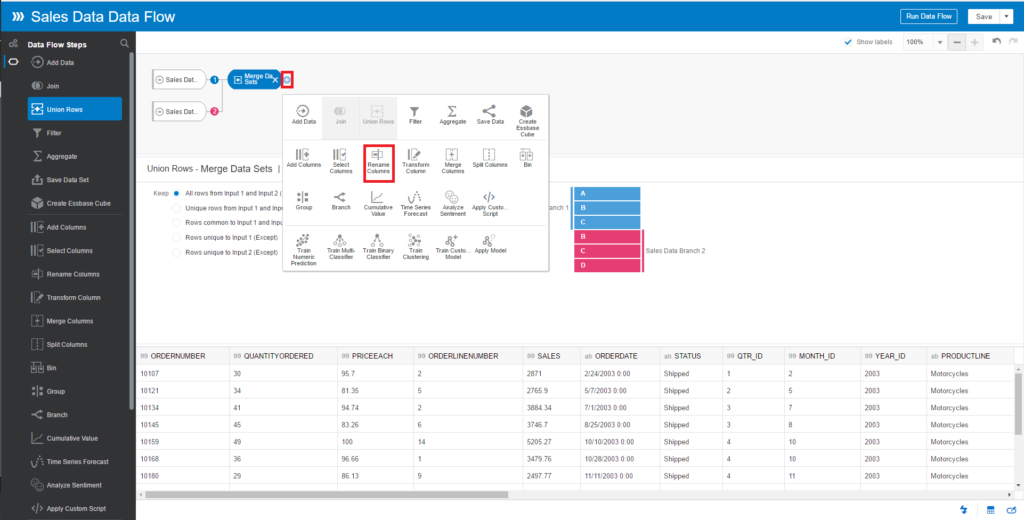Click the PRODUCTLINE column header
Screen dimensions: 1024x520
point(970,356)
